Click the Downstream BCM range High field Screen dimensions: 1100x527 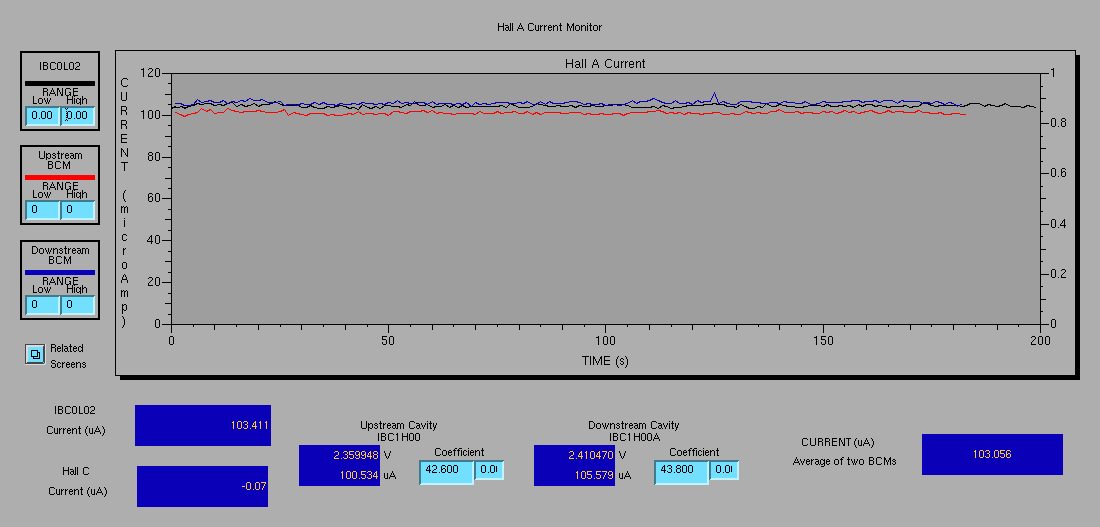point(77,305)
